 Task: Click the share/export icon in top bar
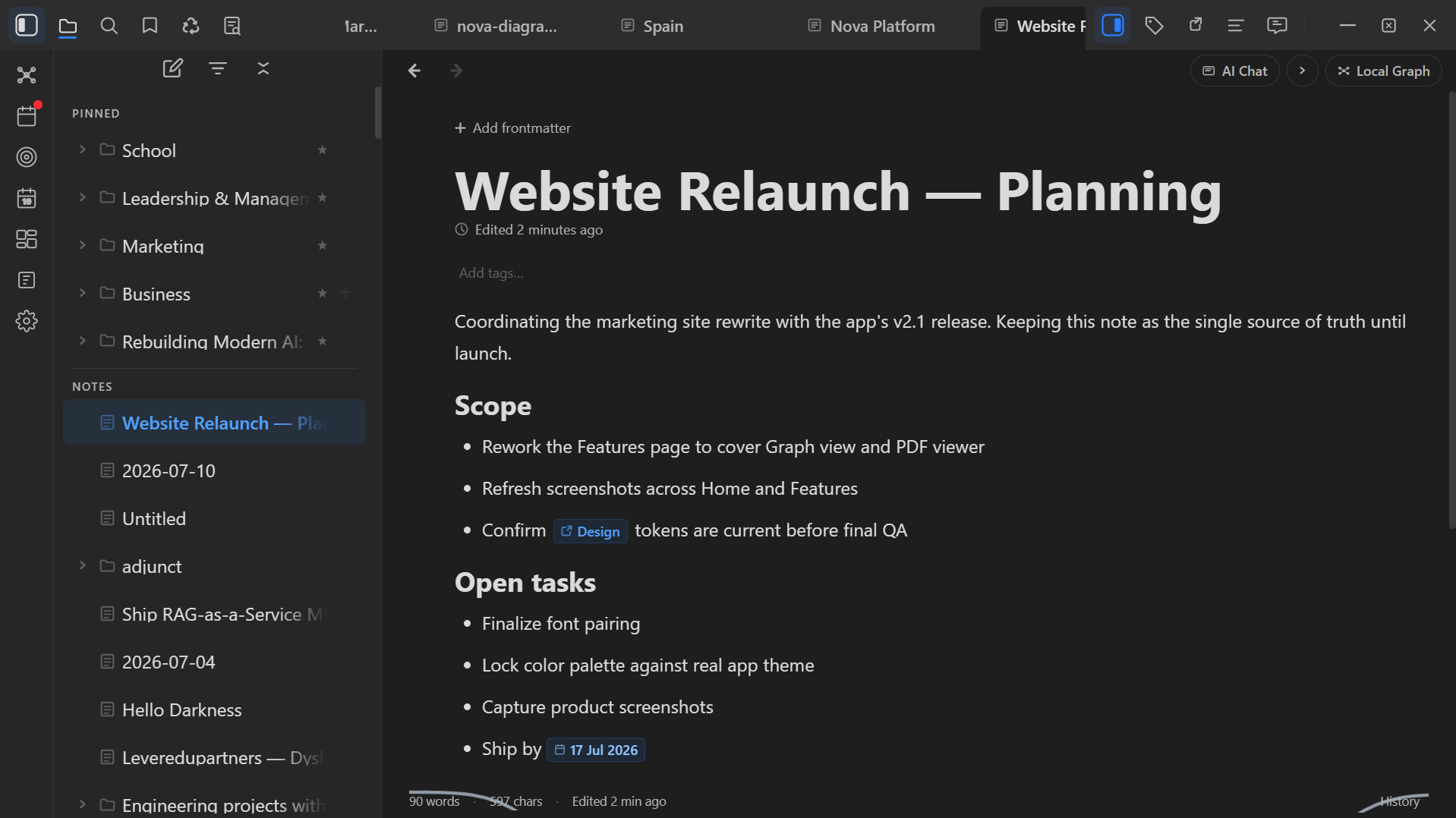(1195, 26)
